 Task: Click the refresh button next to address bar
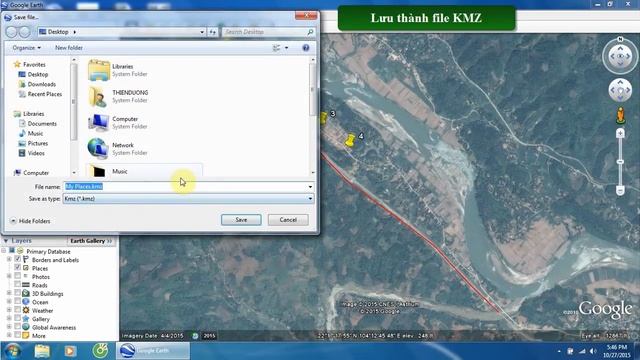point(213,32)
